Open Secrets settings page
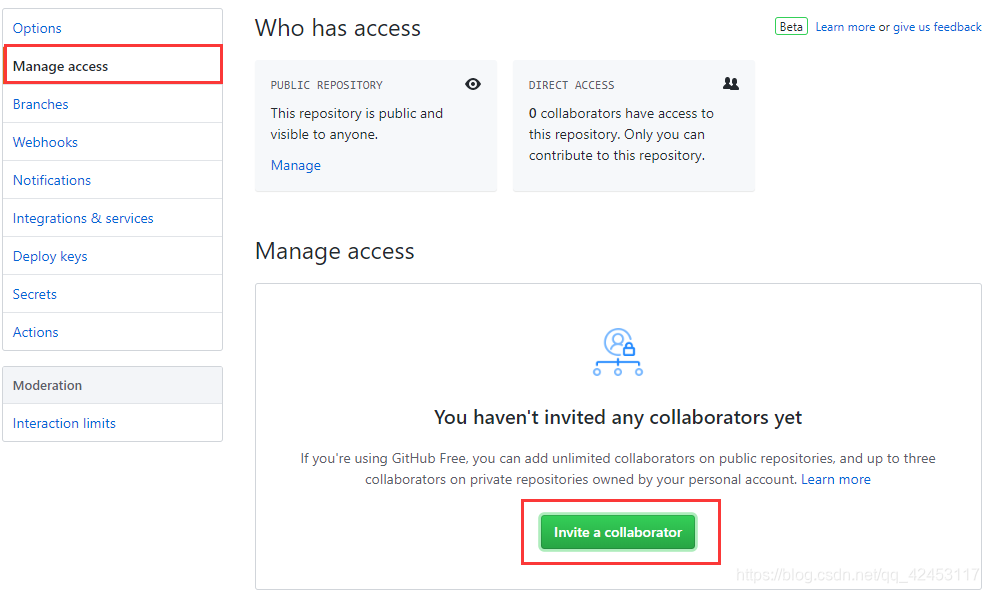This screenshot has width=989, height=593. [x=35, y=294]
